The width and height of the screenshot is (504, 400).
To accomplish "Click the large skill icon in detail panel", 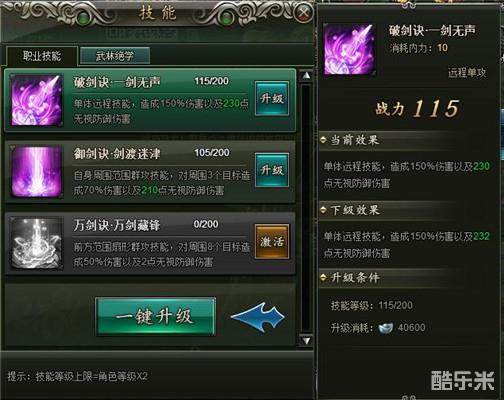I will (x=350, y=49).
